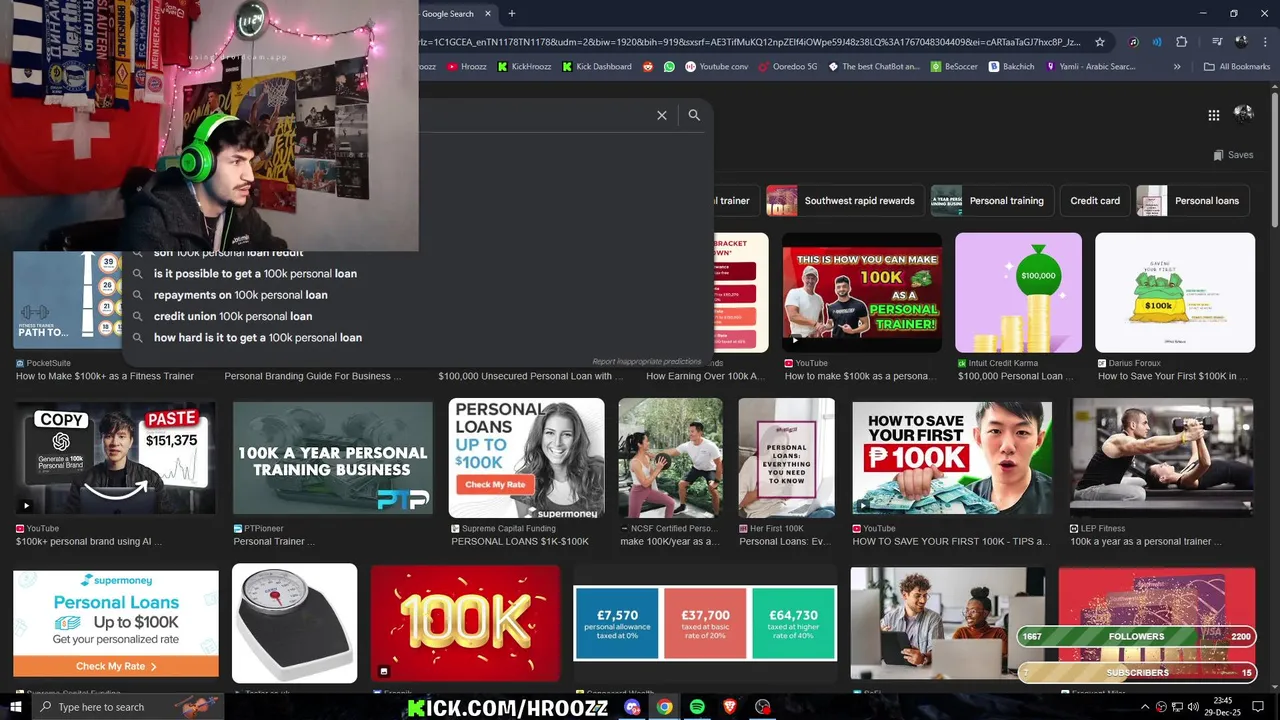Open the COPY PASTE $151,375 video thumbnail
Screen dimensions: 1280x720
point(115,458)
